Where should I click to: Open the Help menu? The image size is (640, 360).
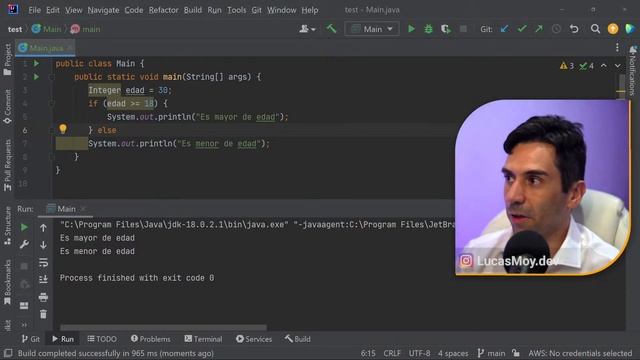coord(310,10)
